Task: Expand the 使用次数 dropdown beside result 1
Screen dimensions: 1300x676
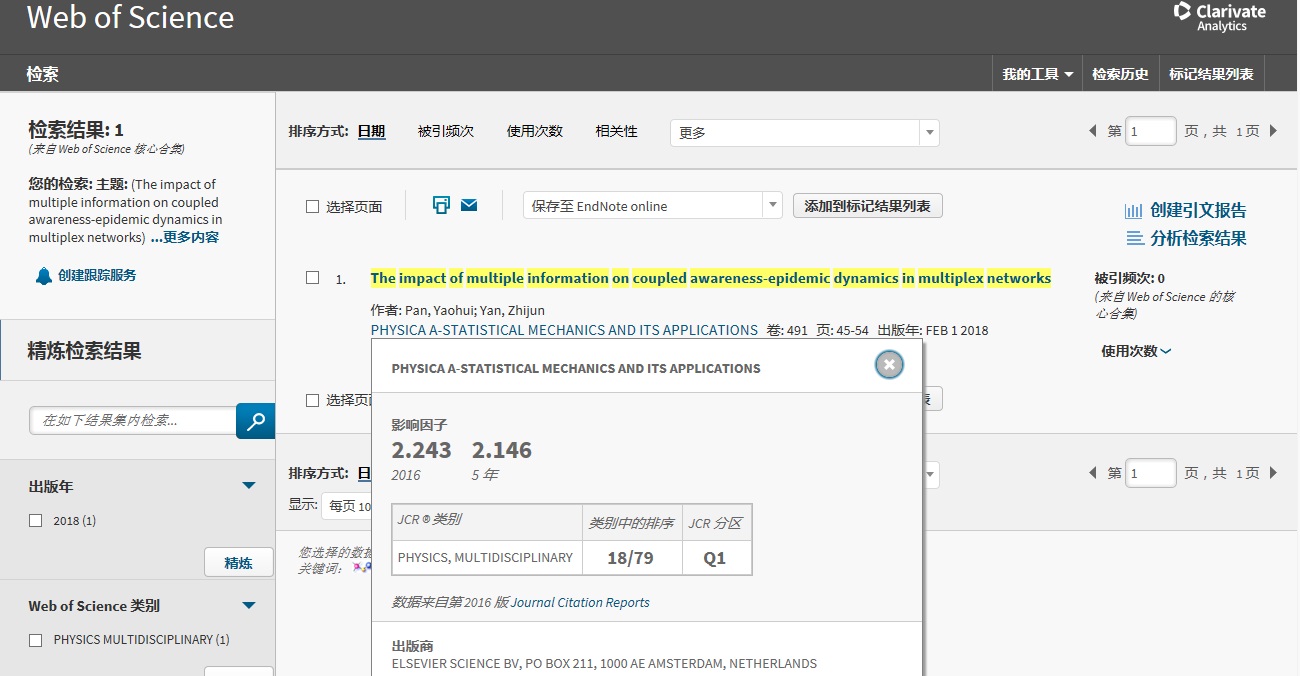Action: 1136,351
